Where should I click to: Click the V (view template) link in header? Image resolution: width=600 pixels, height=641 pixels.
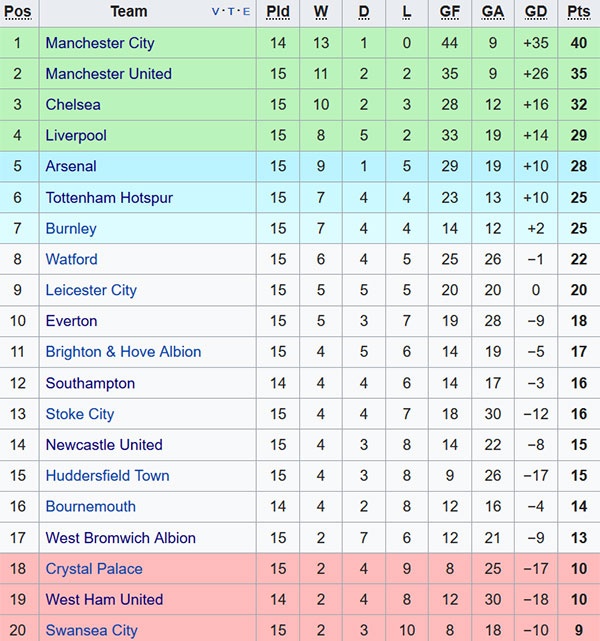click(216, 13)
